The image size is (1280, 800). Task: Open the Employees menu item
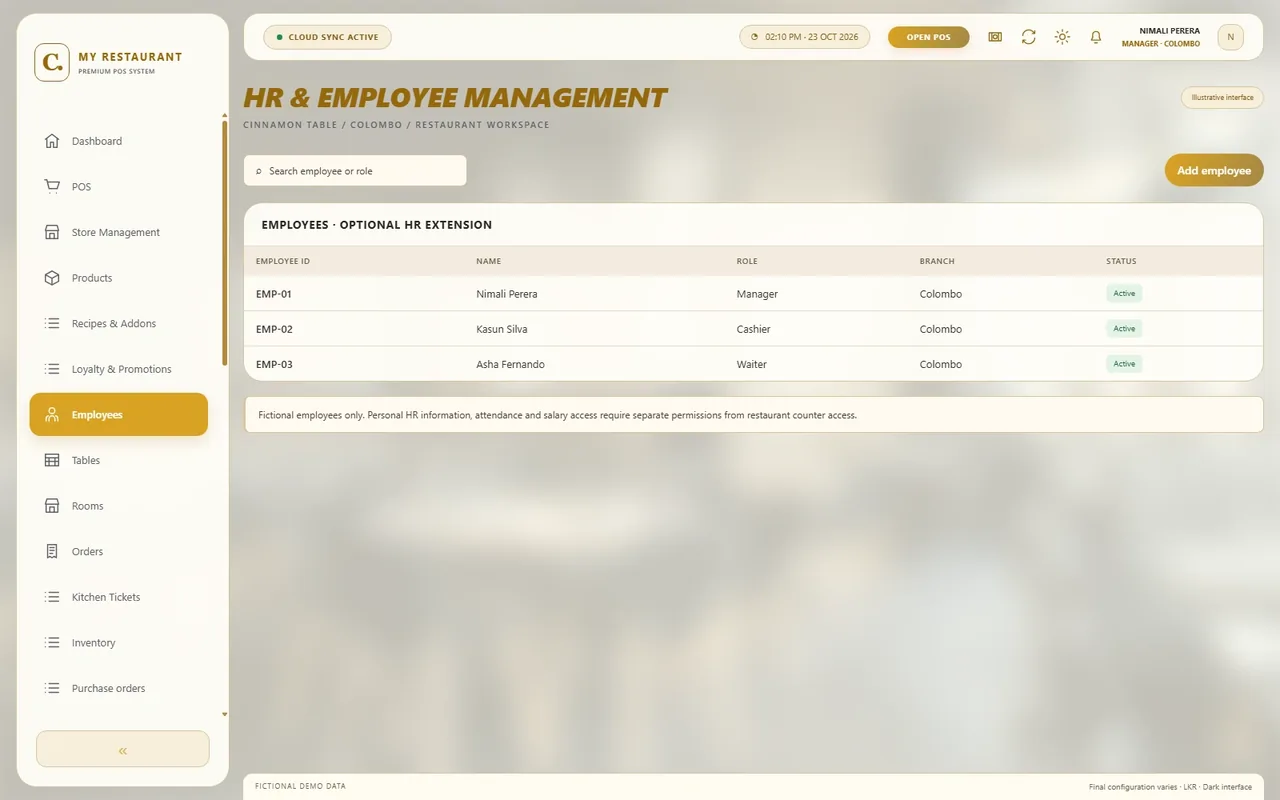click(x=119, y=414)
